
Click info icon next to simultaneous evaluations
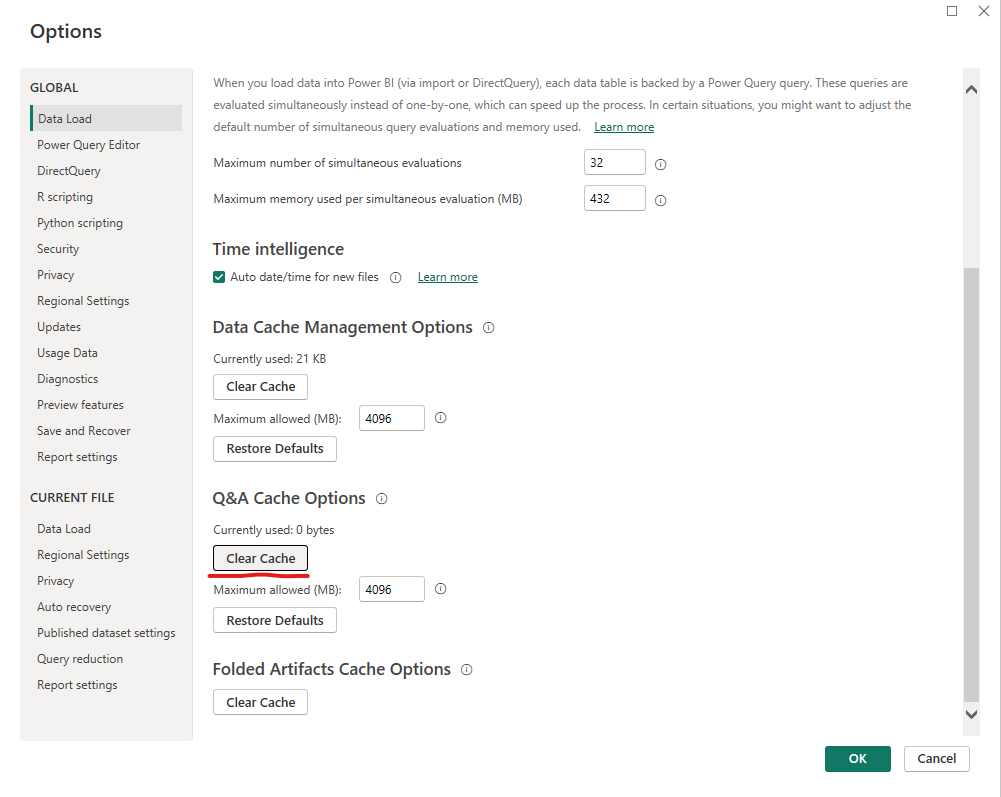click(661, 165)
